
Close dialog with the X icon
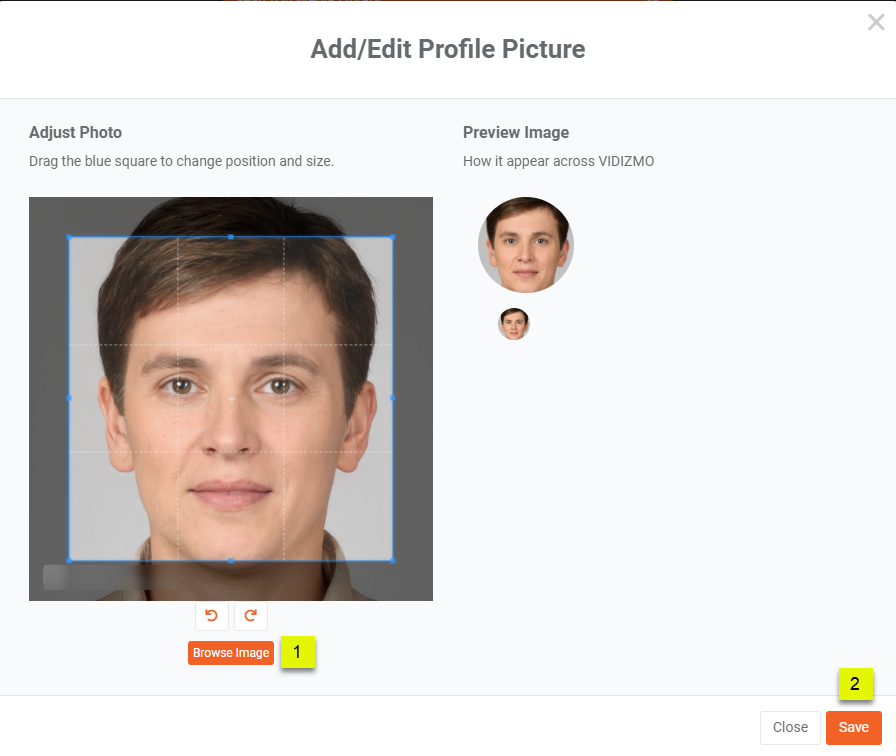[875, 22]
